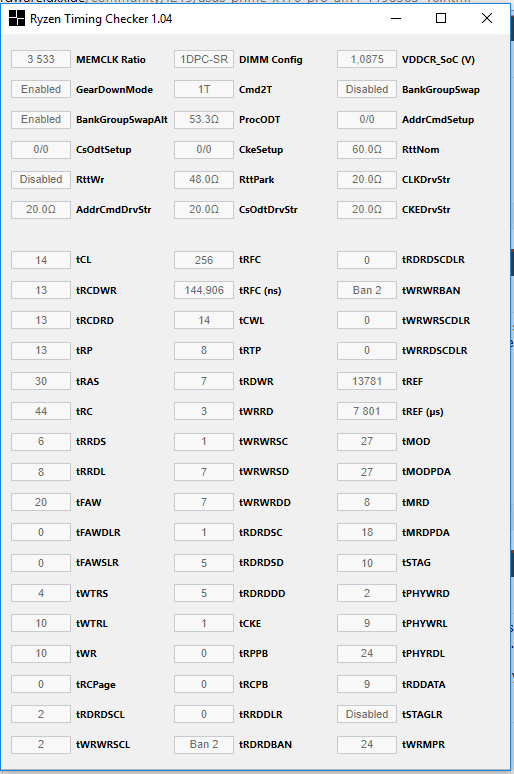This screenshot has width=514, height=774.
Task: Select the tSTAGLR Disabled field
Action: click(x=367, y=714)
